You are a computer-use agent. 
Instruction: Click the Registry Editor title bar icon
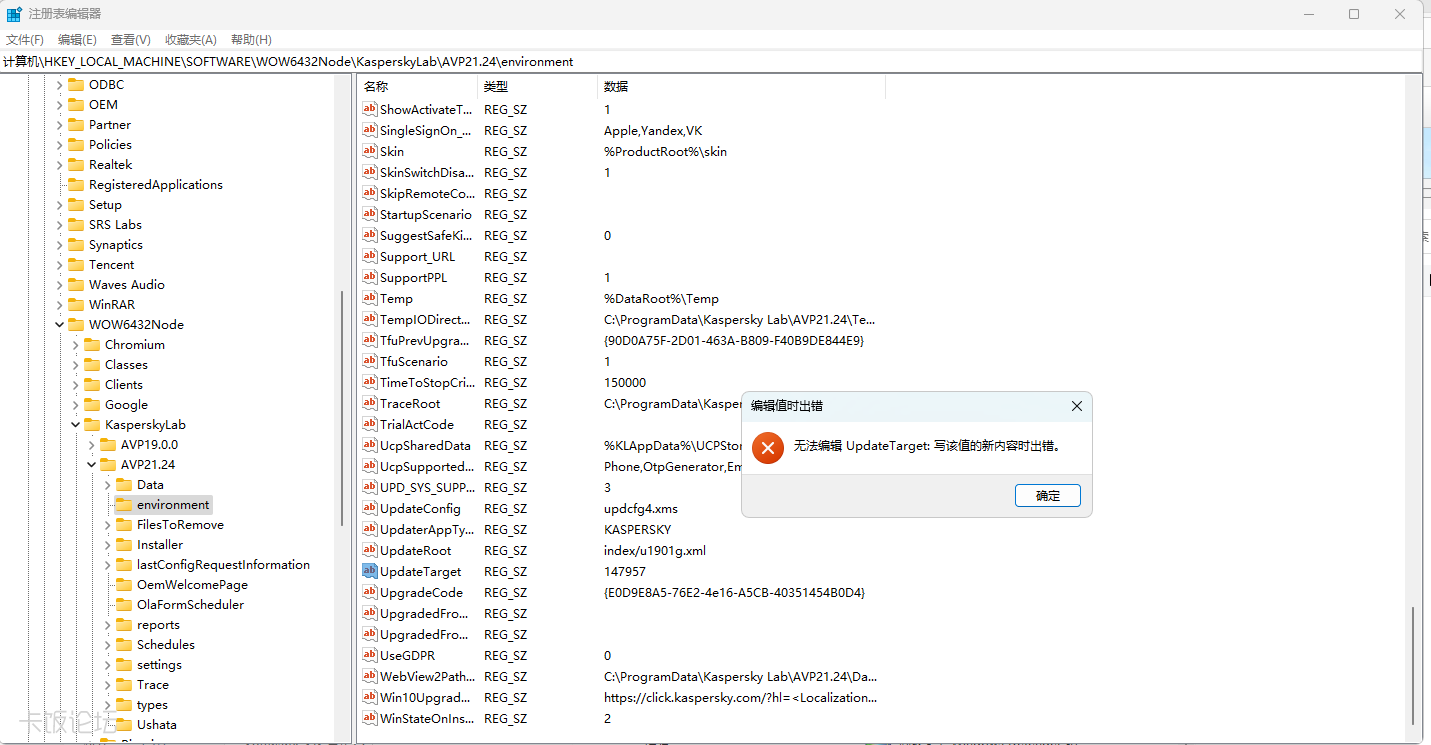click(14, 14)
